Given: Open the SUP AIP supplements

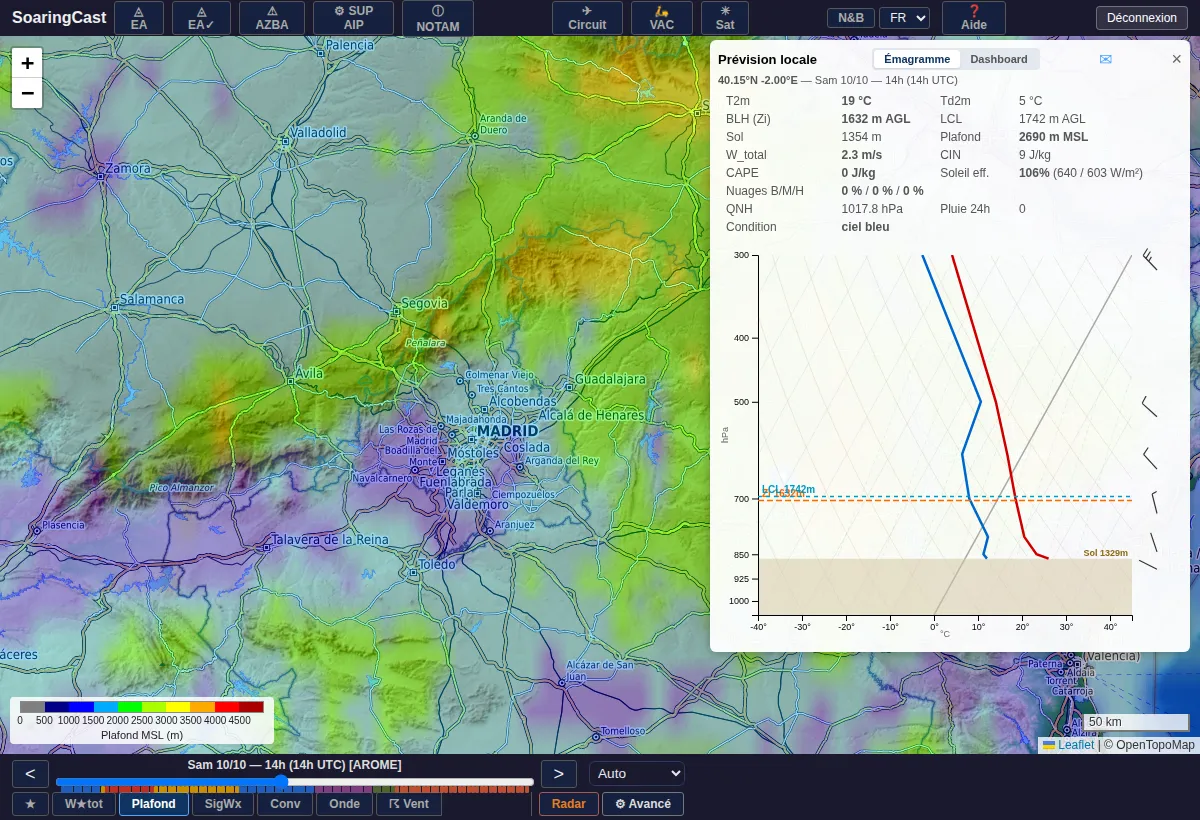Looking at the screenshot, I should (x=353, y=18).
